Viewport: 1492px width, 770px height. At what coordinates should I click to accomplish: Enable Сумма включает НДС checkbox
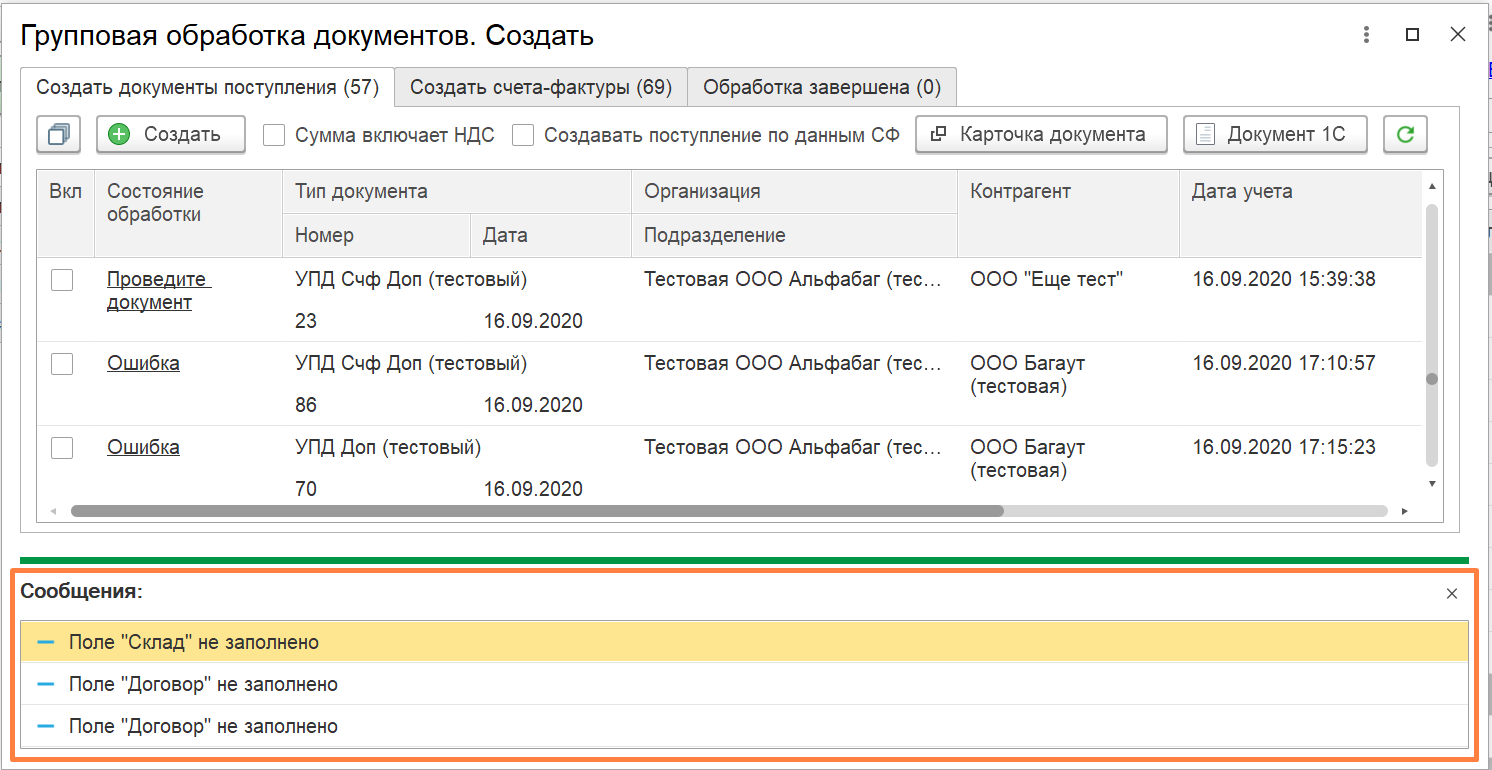[x=274, y=135]
